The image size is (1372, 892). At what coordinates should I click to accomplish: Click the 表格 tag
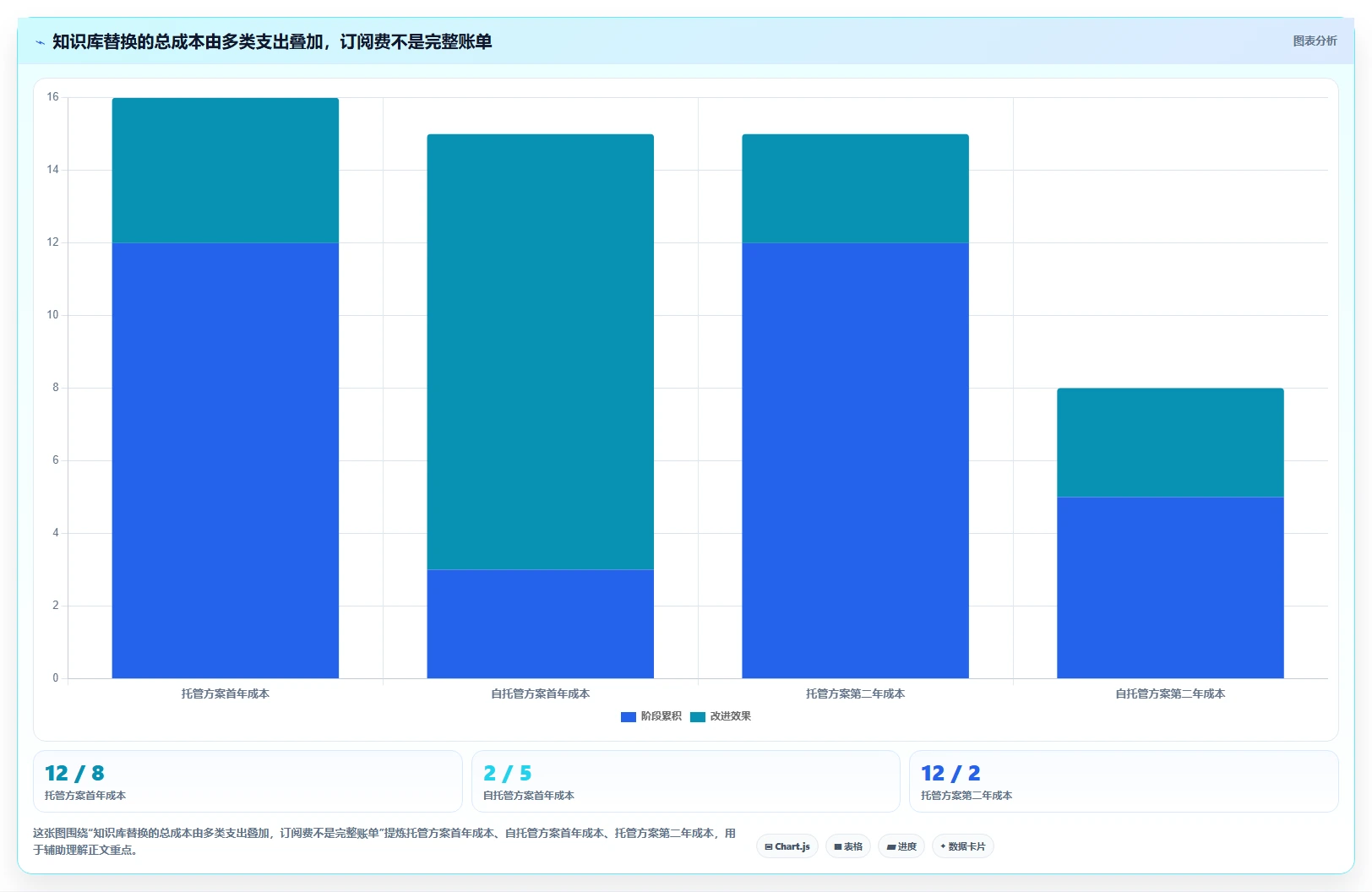[848, 846]
